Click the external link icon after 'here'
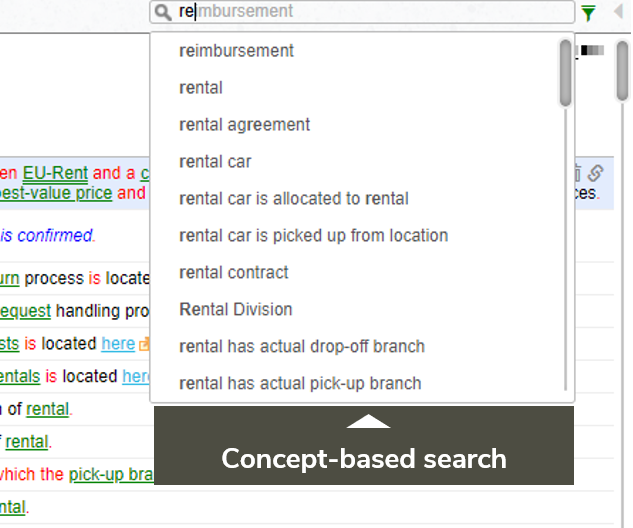This screenshot has height=528, width=633. [x=144, y=344]
